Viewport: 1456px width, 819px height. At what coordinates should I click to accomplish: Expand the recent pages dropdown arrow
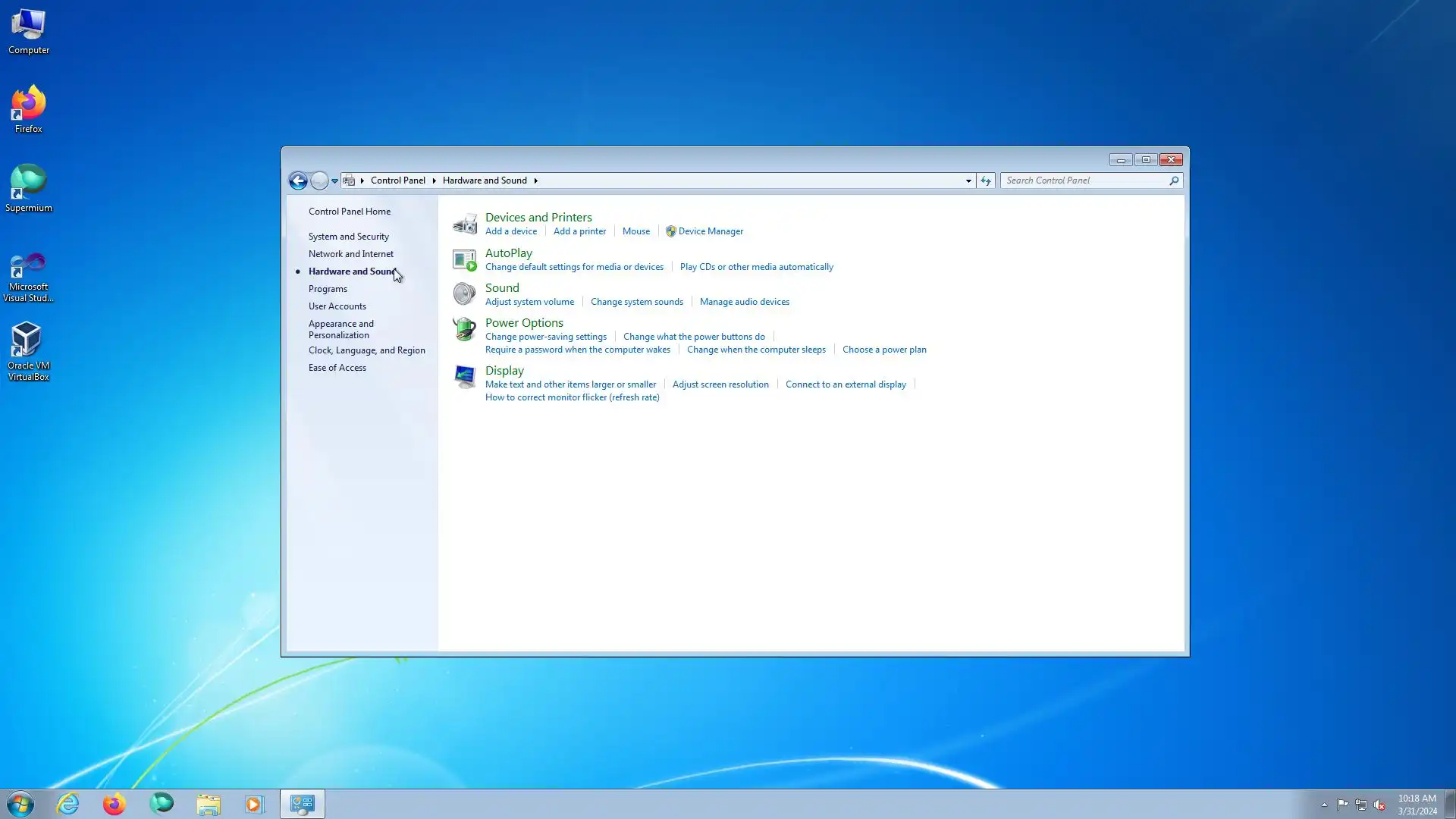pos(334,180)
